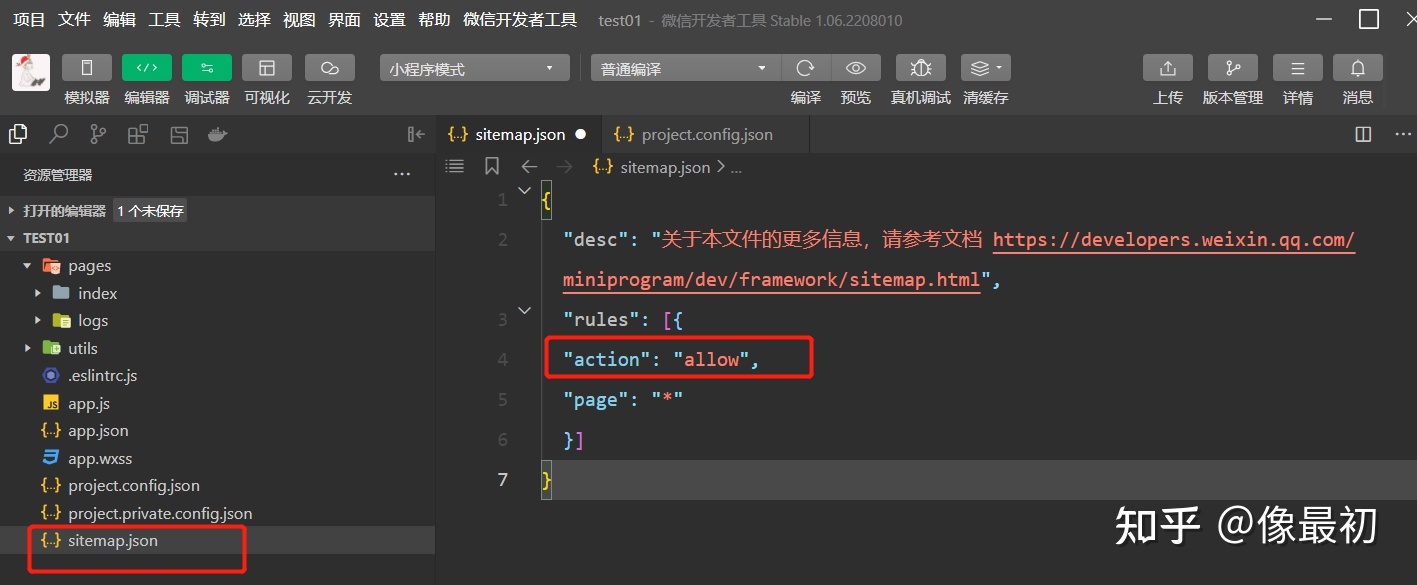
Task: Toggle the Simulator (模拟器) panel button
Action: coord(87,68)
